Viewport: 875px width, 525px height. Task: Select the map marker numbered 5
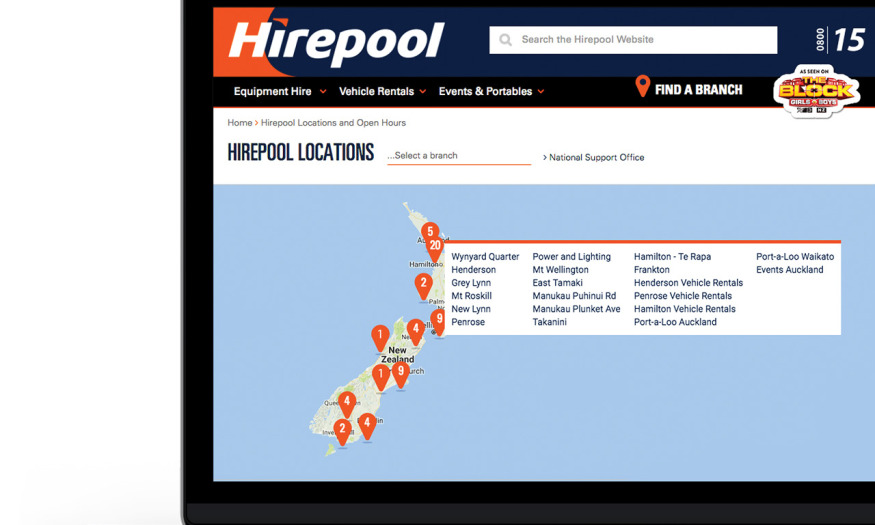tap(430, 231)
